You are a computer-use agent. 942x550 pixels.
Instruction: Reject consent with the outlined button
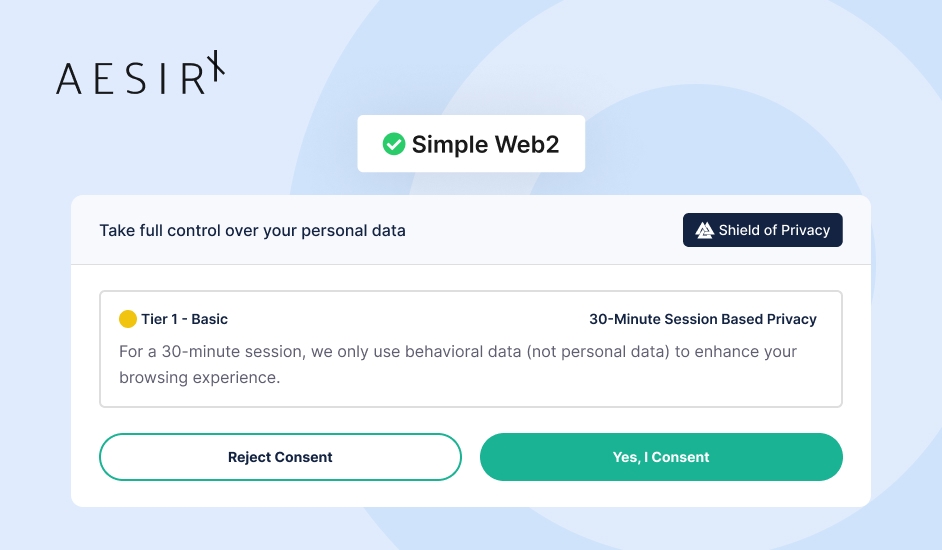pyautogui.click(x=280, y=457)
